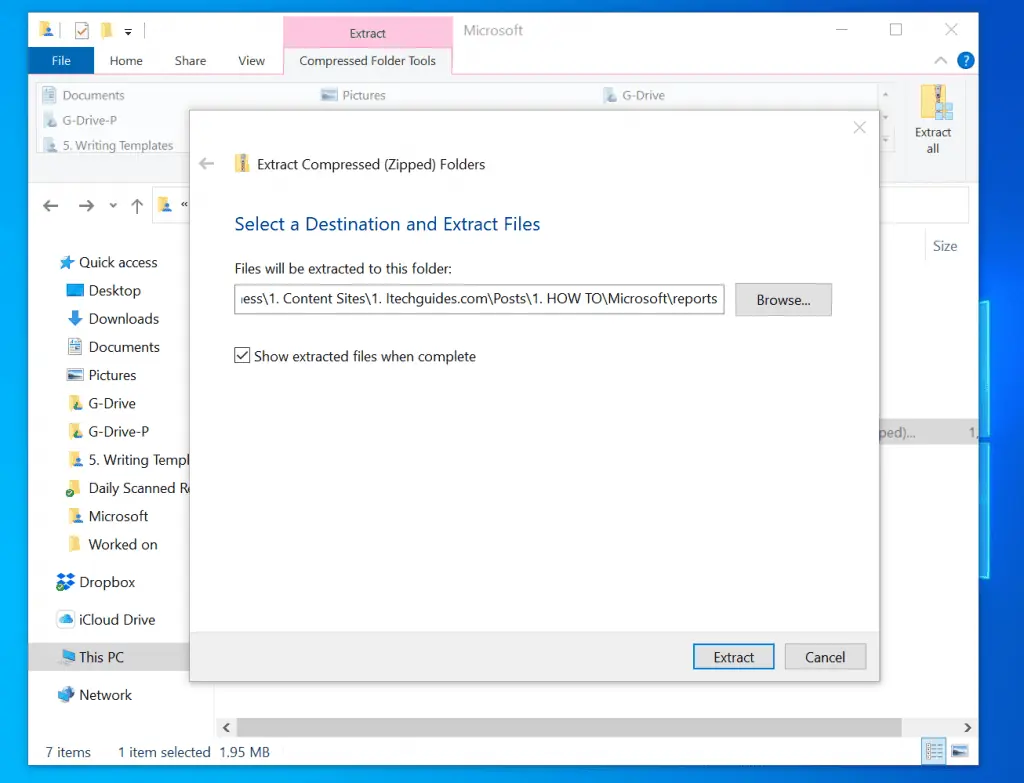Click the dialog back arrow icon

point(207,164)
